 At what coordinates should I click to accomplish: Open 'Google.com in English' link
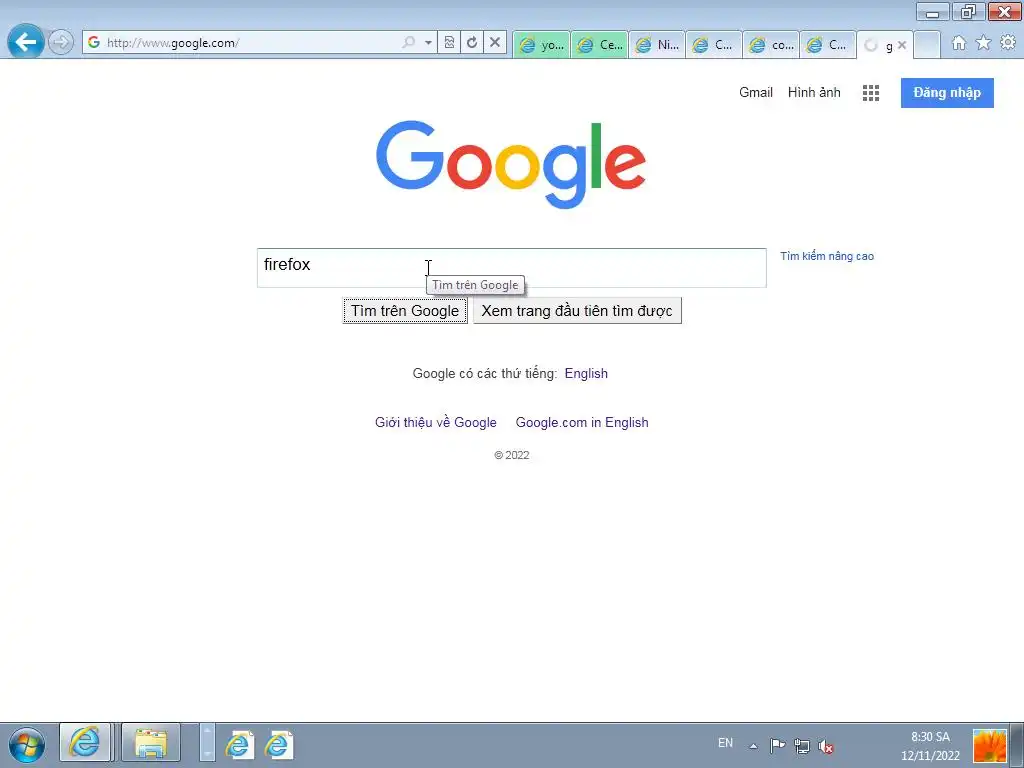(582, 423)
